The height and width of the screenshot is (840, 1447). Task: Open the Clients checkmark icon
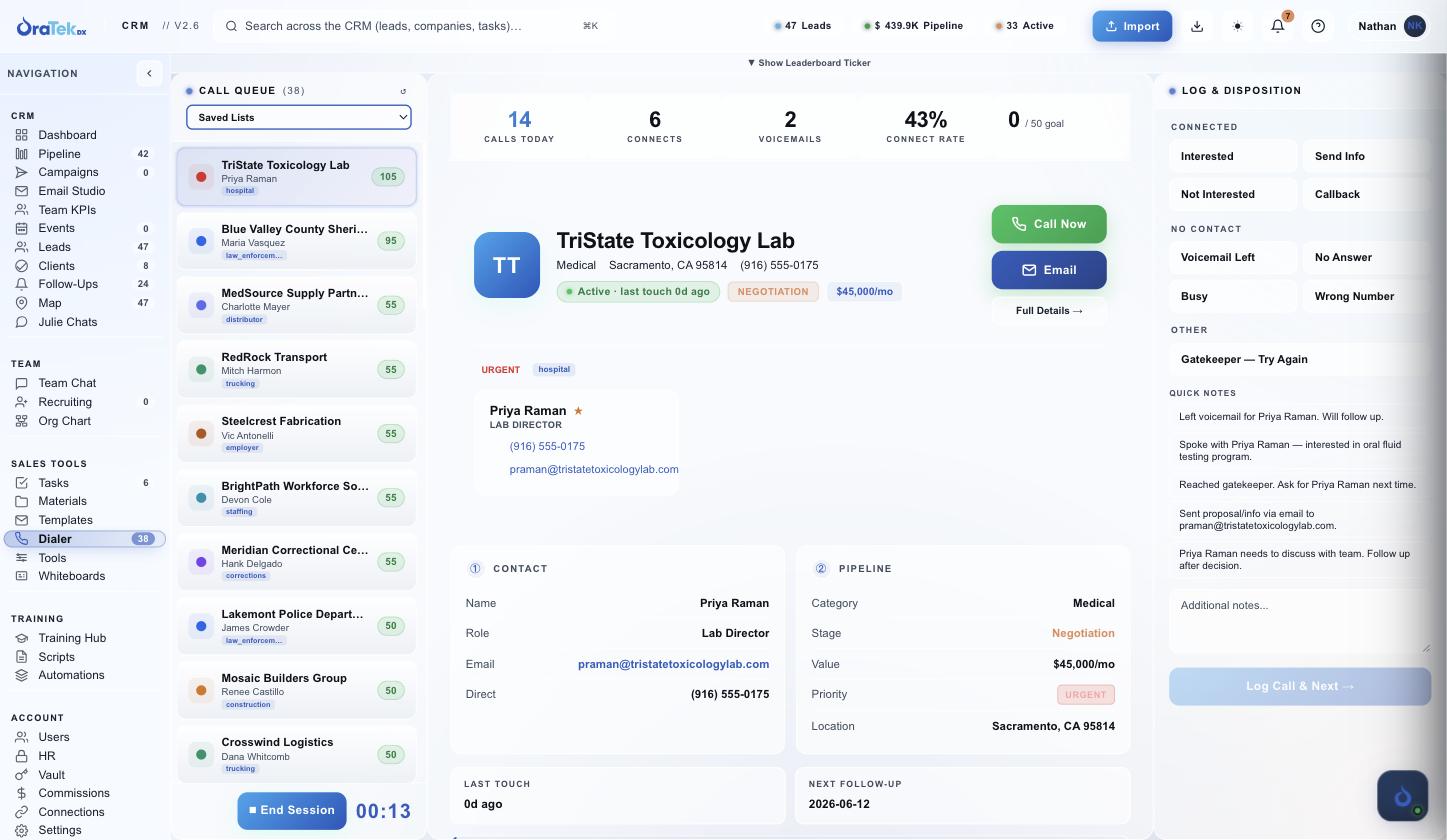pyautogui.click(x=21, y=266)
